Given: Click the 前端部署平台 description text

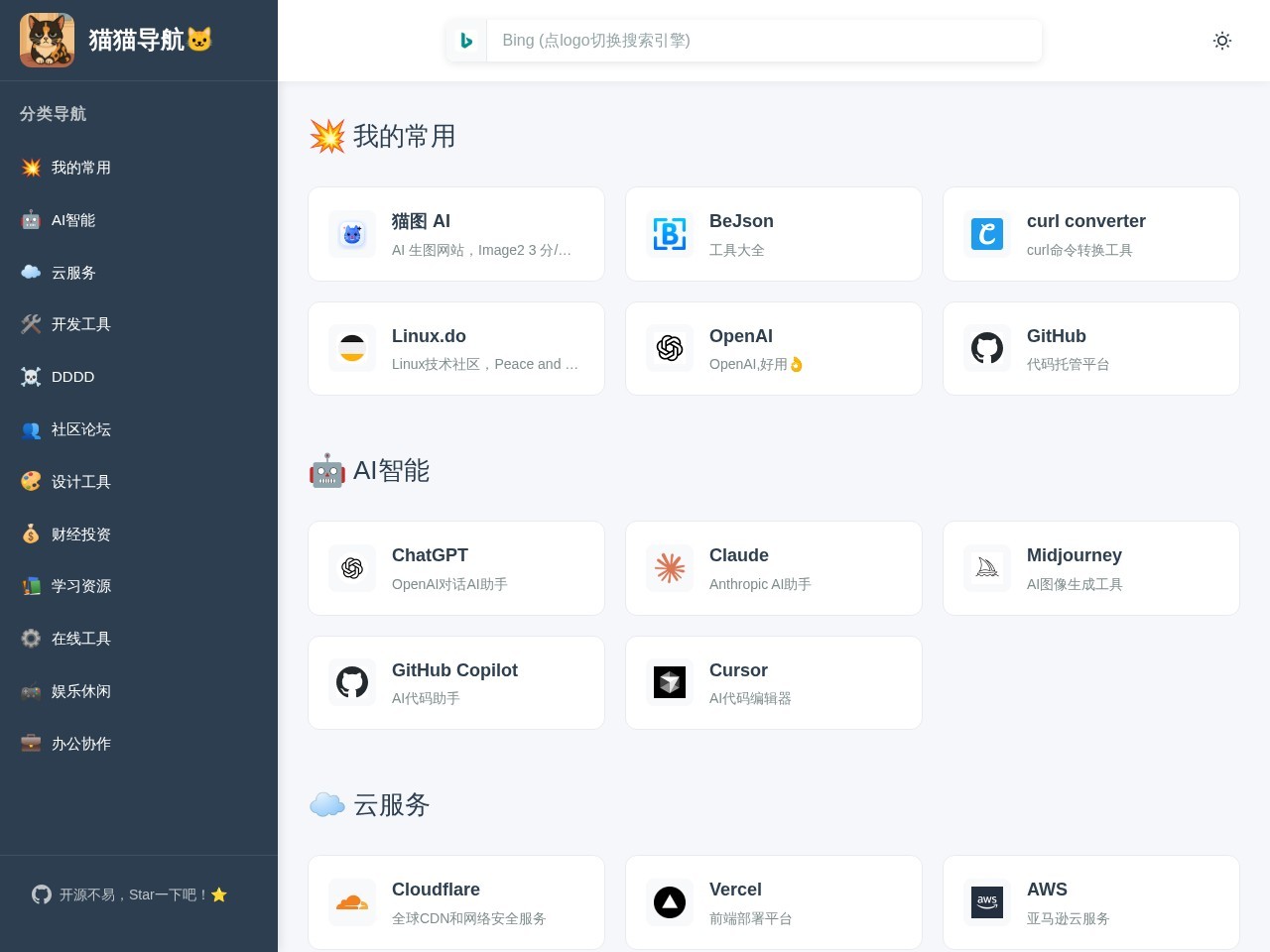Looking at the screenshot, I should coord(751,918).
